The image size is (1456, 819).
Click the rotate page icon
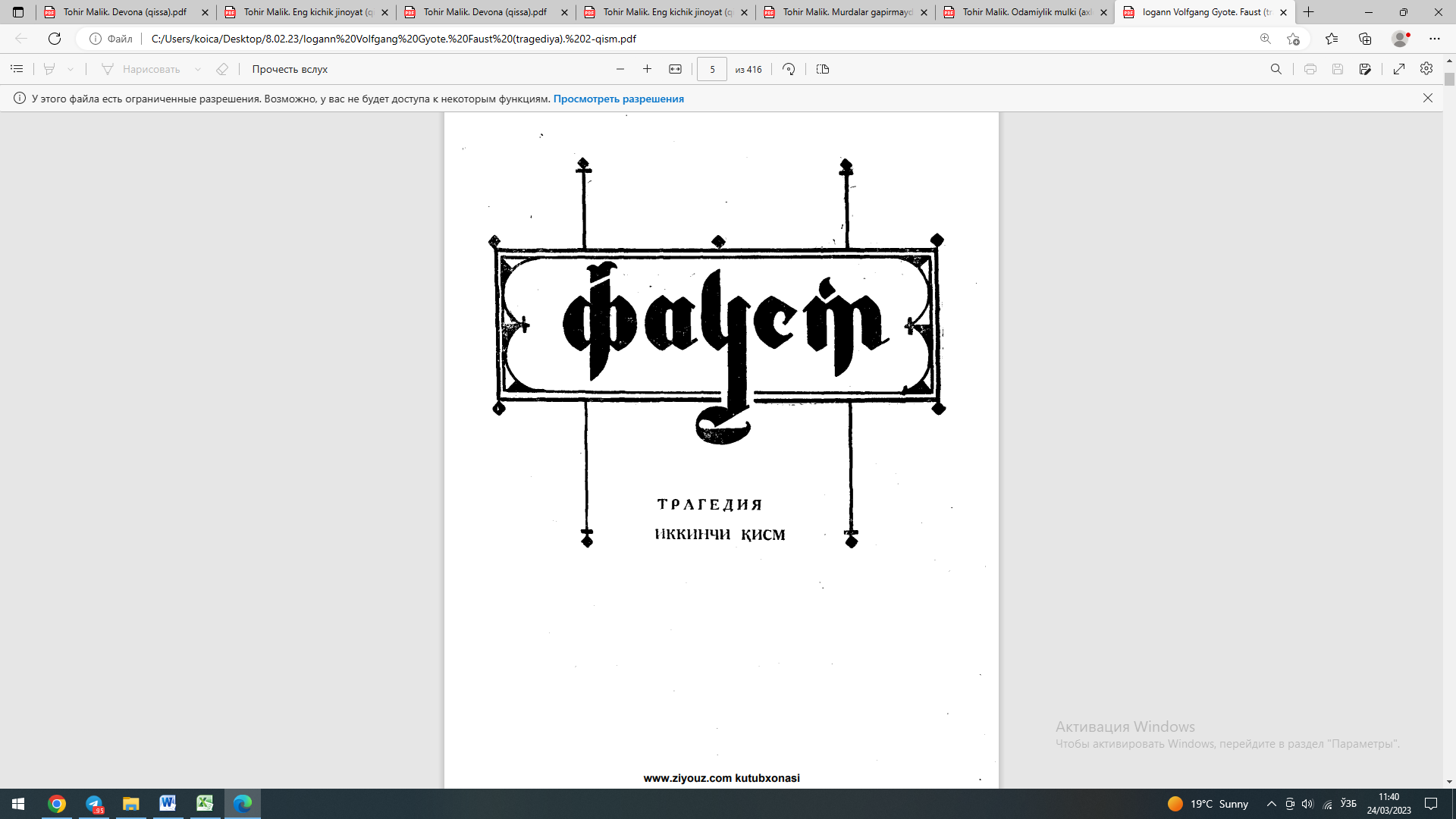(789, 69)
